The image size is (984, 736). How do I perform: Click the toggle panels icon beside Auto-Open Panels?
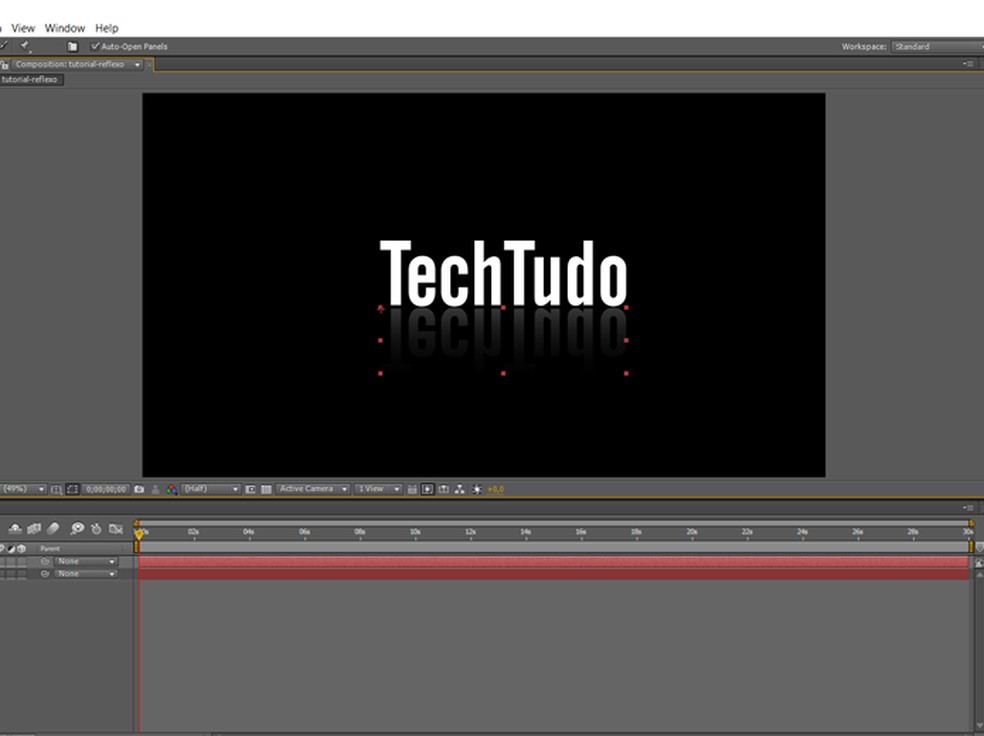[x=72, y=46]
